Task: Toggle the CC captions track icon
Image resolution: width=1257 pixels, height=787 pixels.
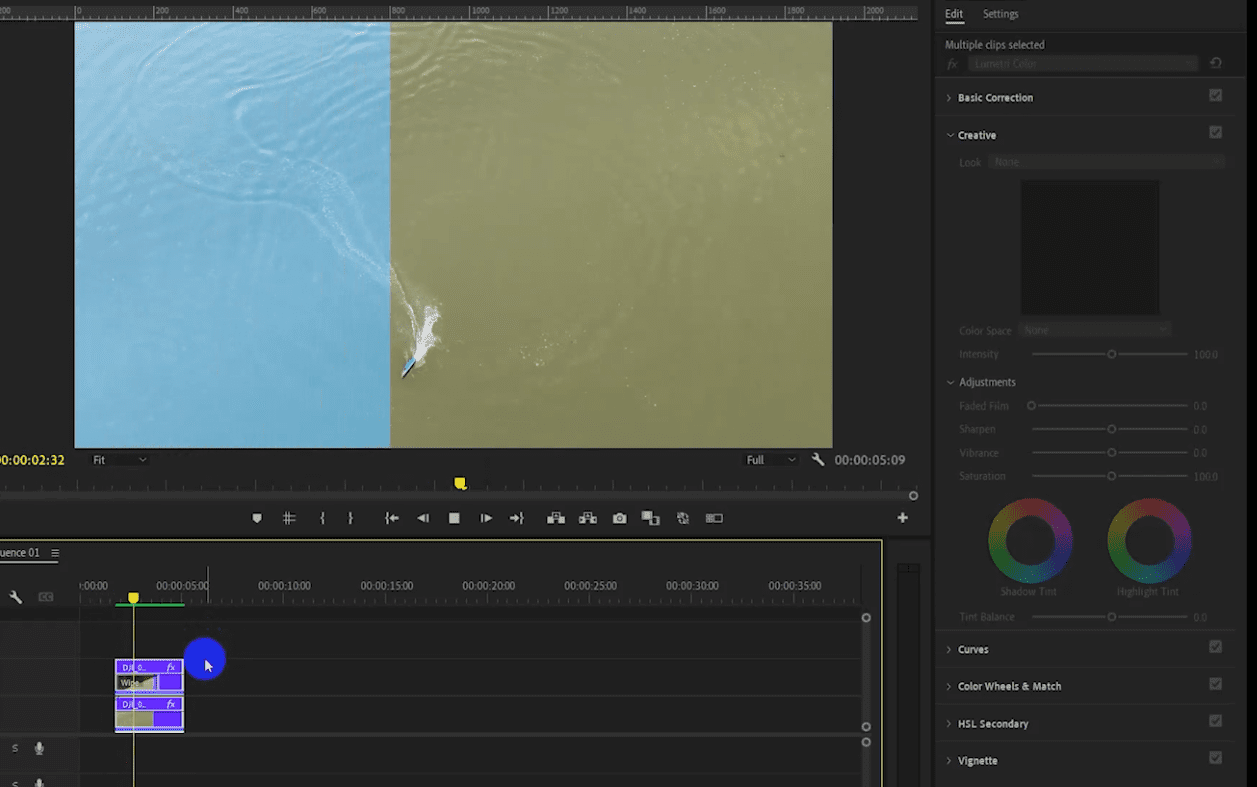Action: pyautogui.click(x=46, y=597)
